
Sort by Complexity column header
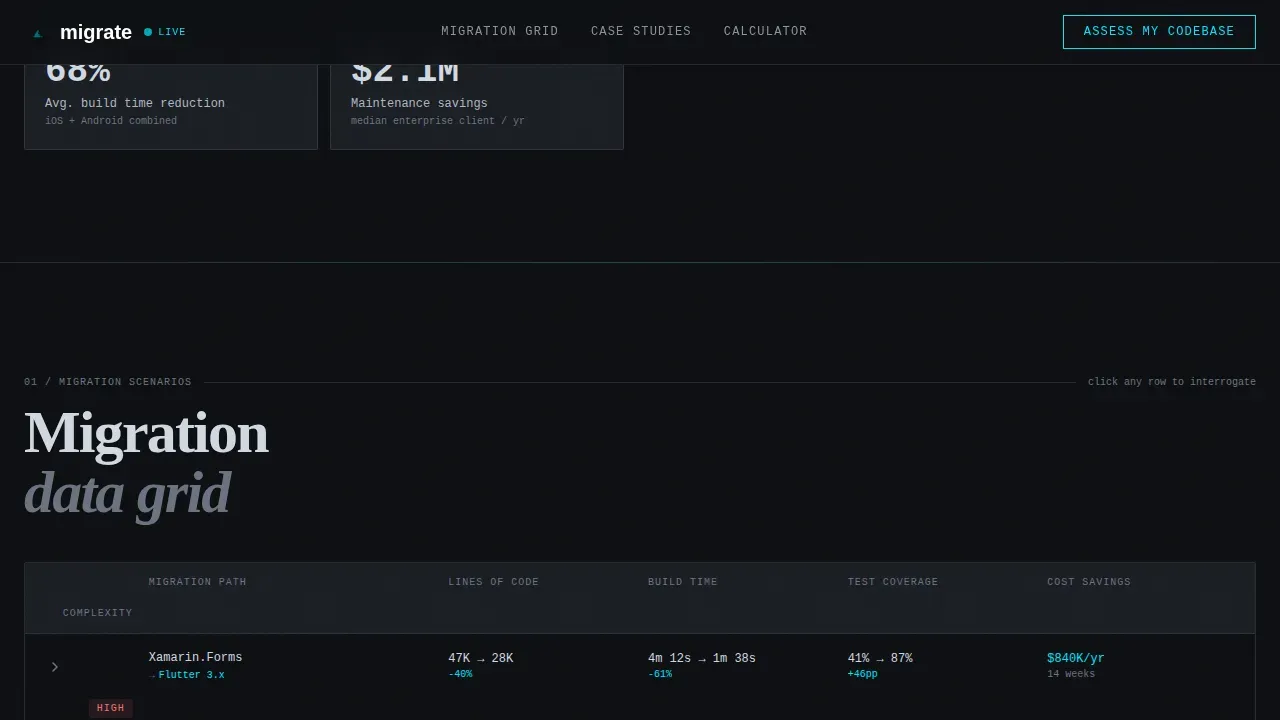pyautogui.click(x=97, y=613)
